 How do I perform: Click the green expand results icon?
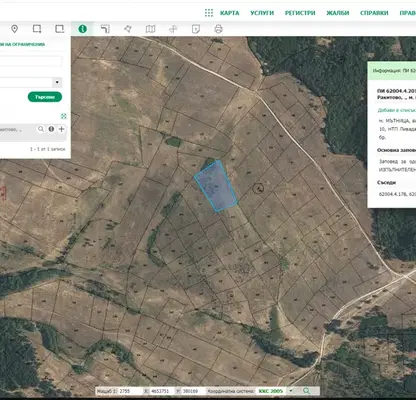[x=64, y=116]
